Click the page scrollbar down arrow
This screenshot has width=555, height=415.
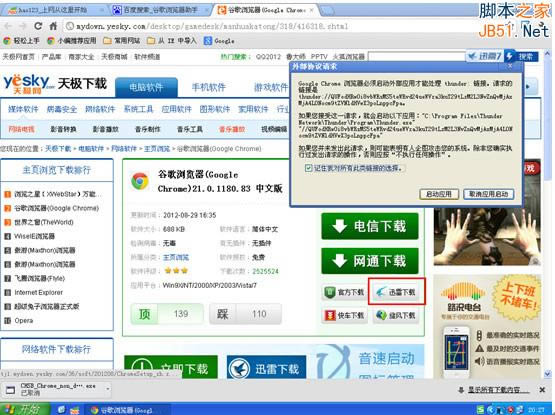coord(548,373)
